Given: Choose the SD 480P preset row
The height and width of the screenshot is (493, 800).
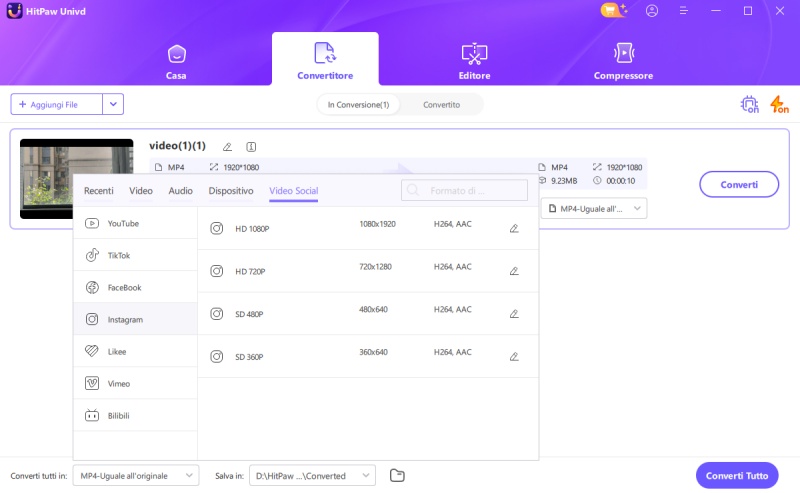Looking at the screenshot, I should click(368, 314).
